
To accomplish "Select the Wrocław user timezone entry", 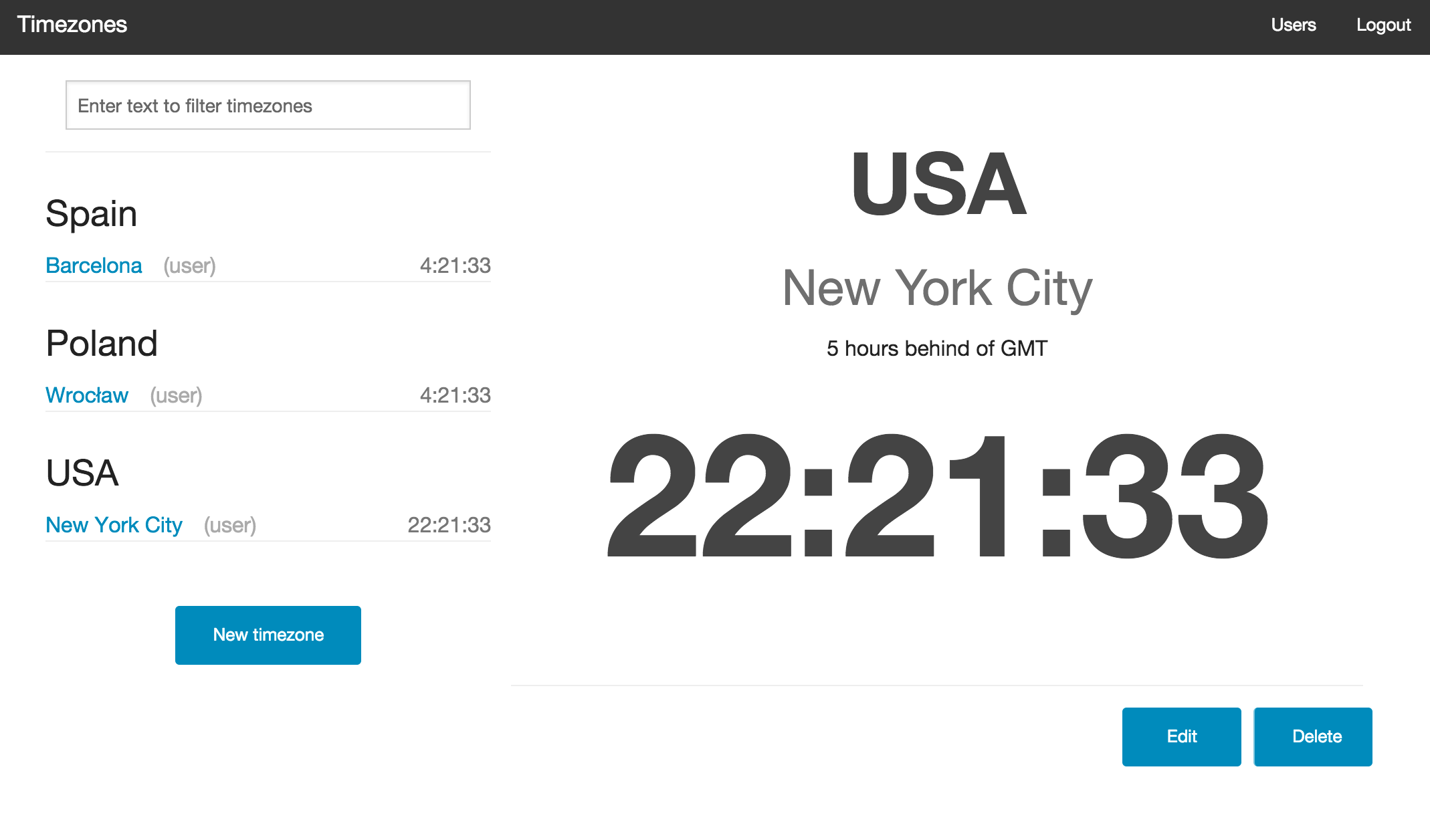I will (87, 395).
